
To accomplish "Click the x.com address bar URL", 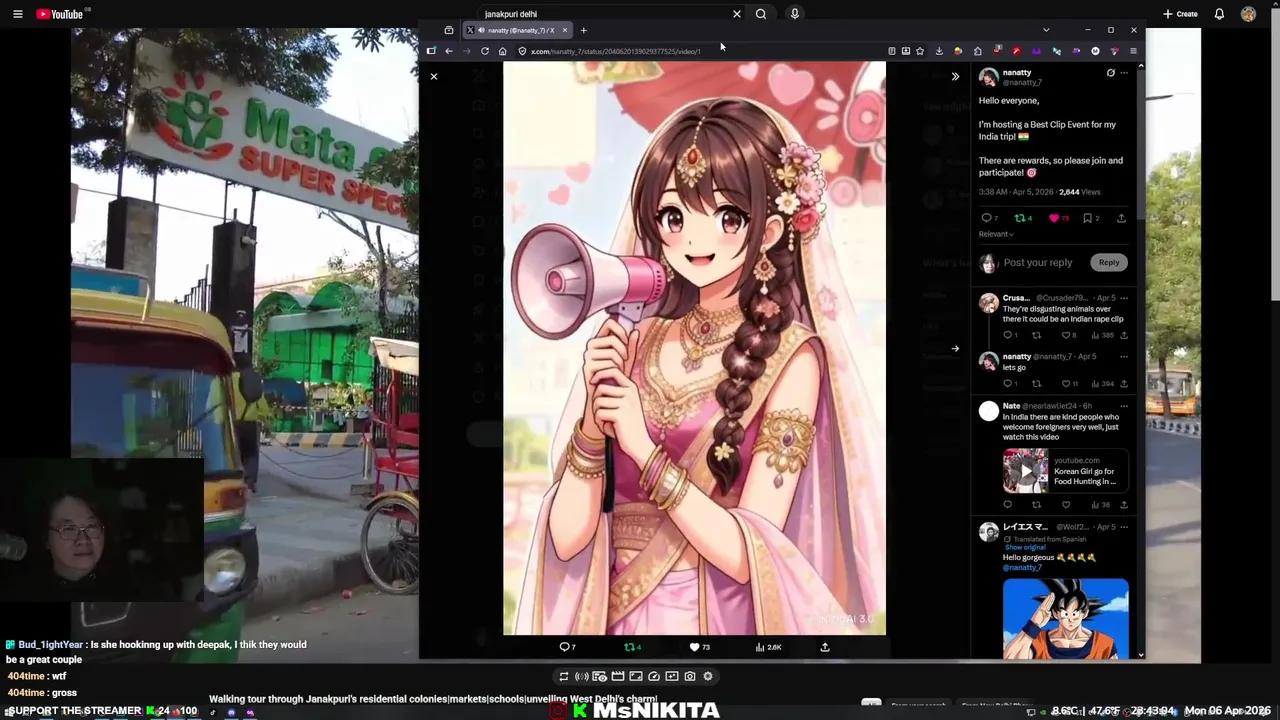I will pos(615,51).
